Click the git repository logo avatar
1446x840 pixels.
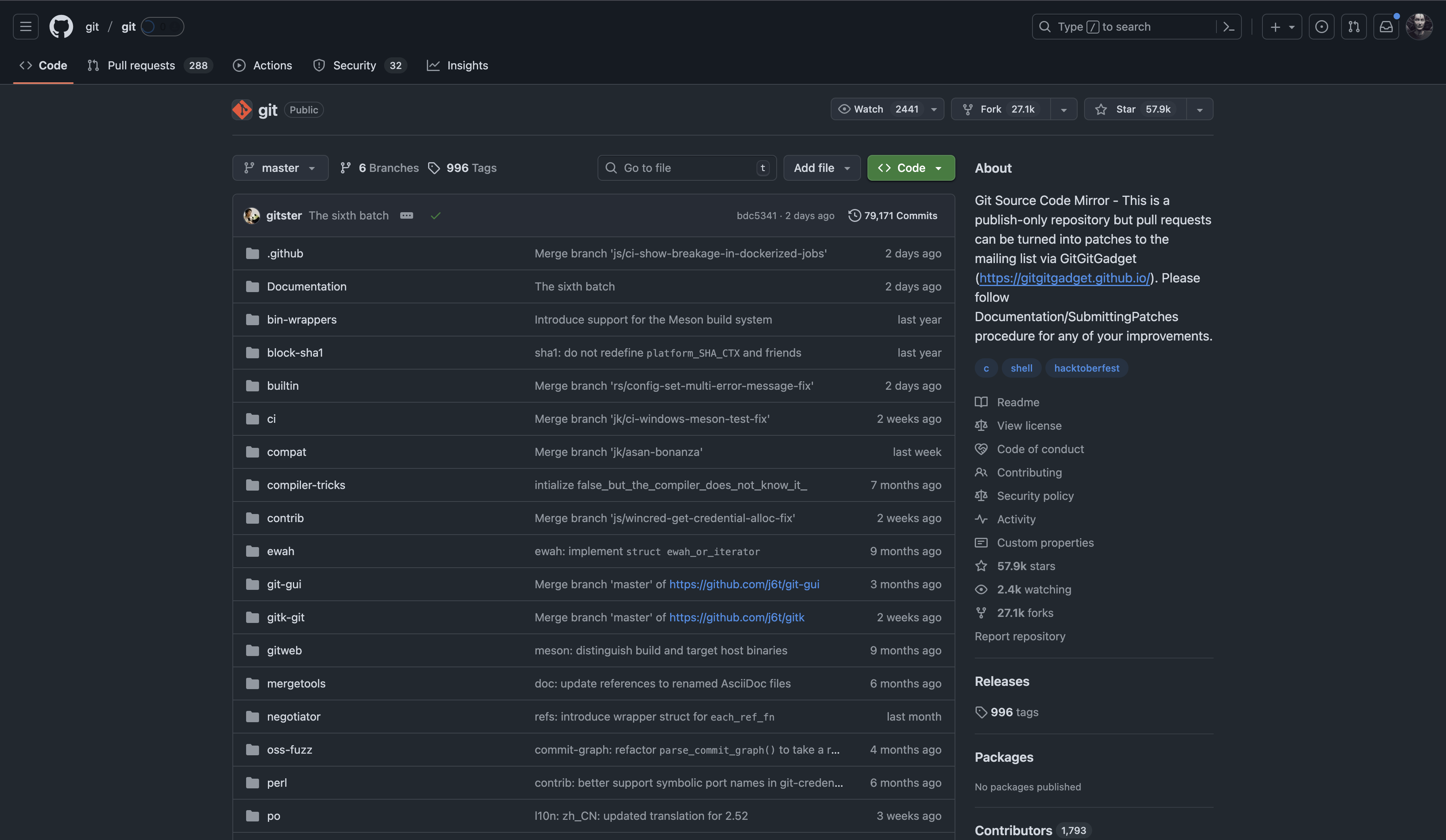(242, 109)
